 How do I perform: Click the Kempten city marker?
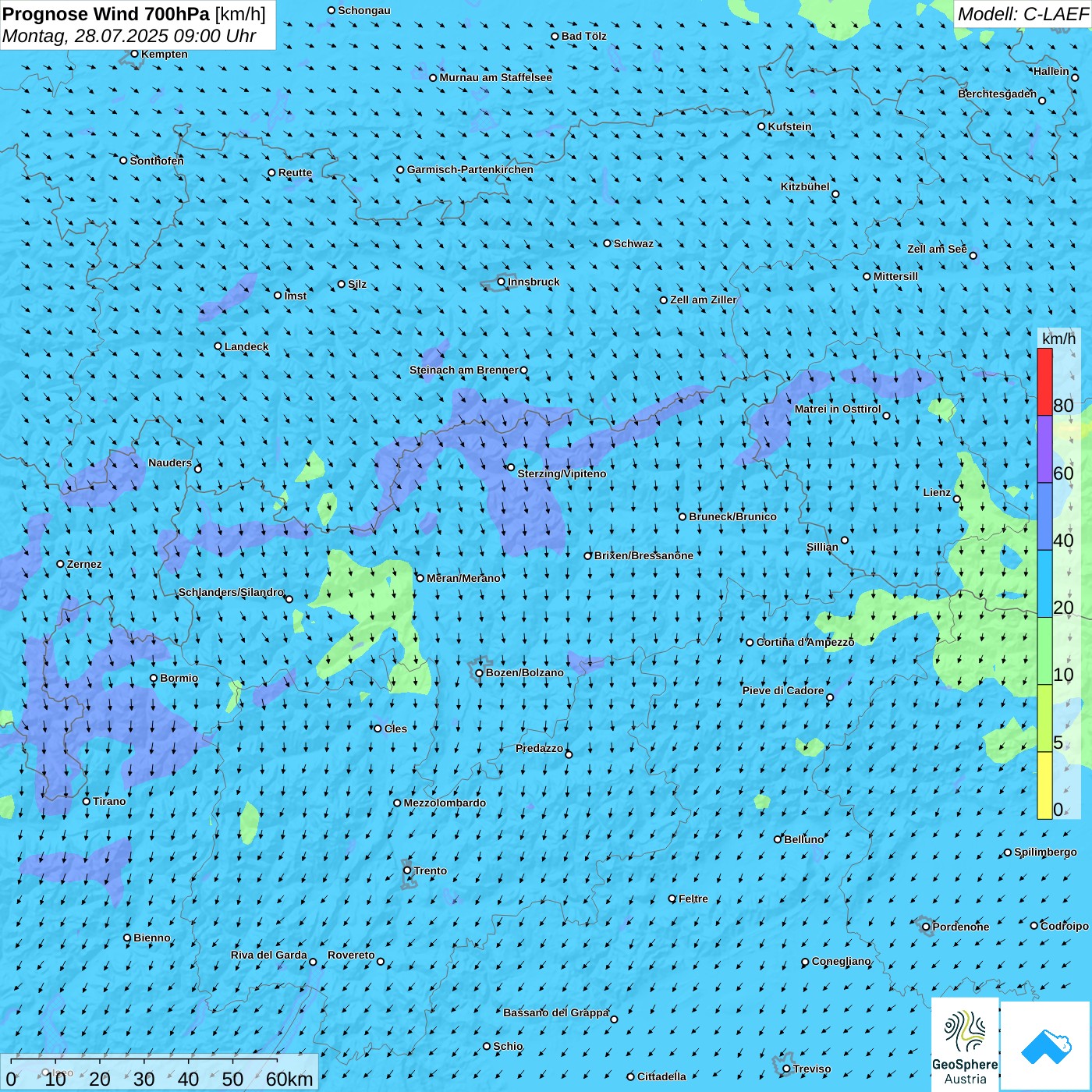pos(134,54)
